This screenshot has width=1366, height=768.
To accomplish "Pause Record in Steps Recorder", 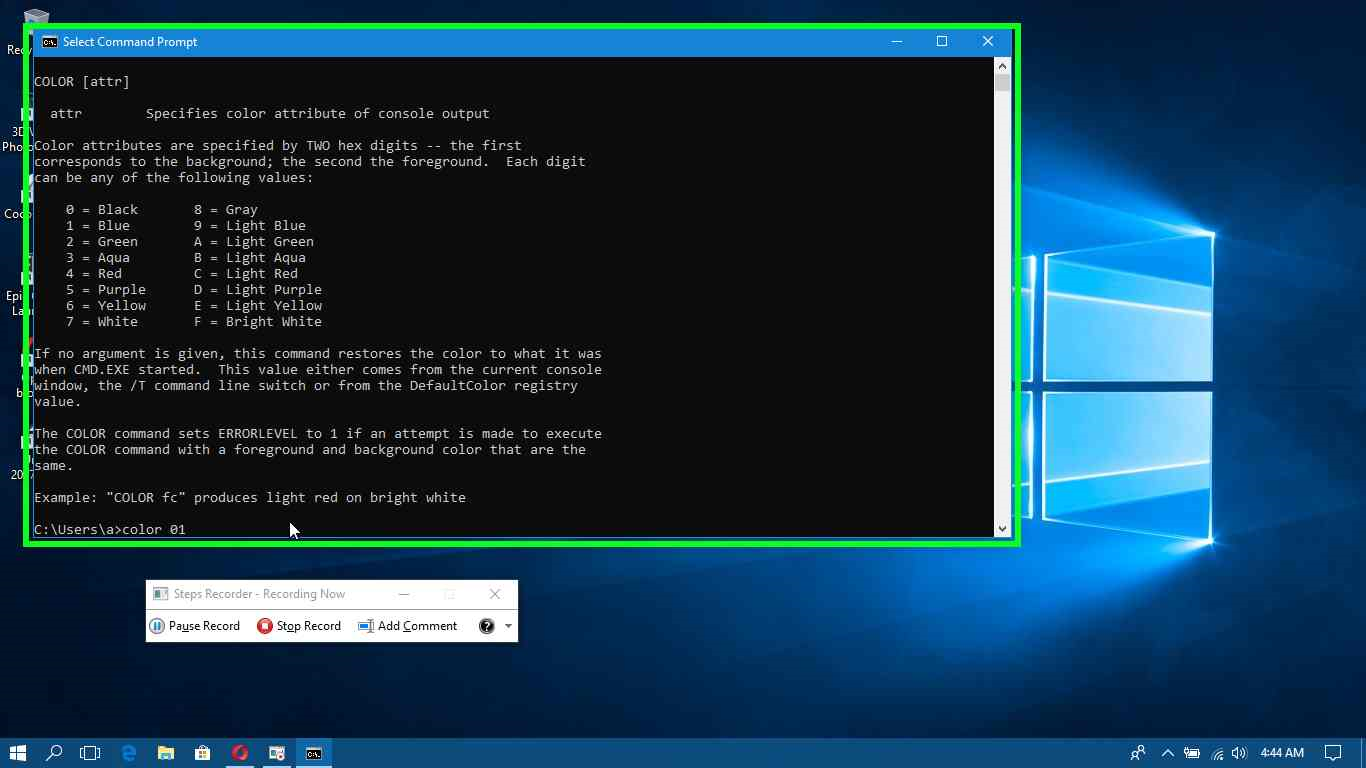I will (195, 626).
